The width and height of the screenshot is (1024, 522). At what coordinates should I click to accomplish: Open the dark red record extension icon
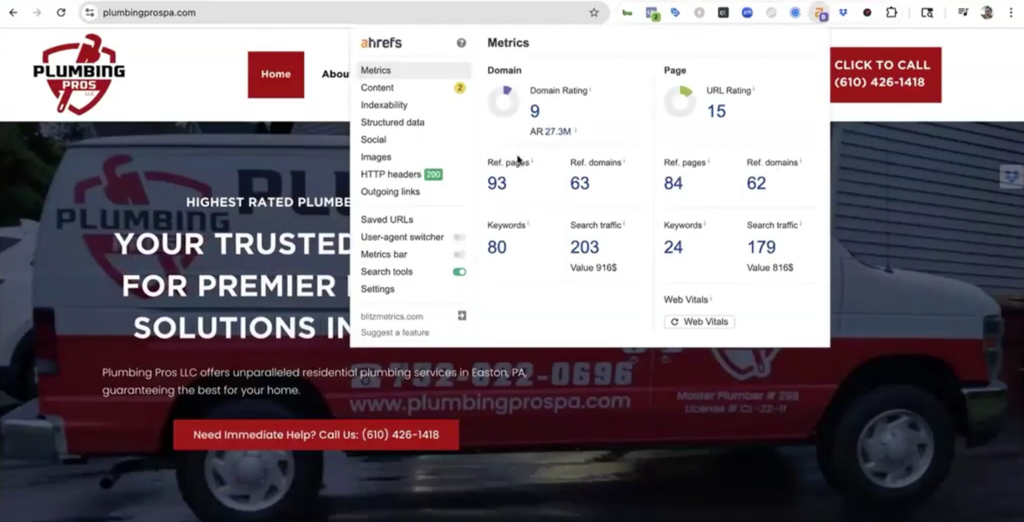coord(867,12)
